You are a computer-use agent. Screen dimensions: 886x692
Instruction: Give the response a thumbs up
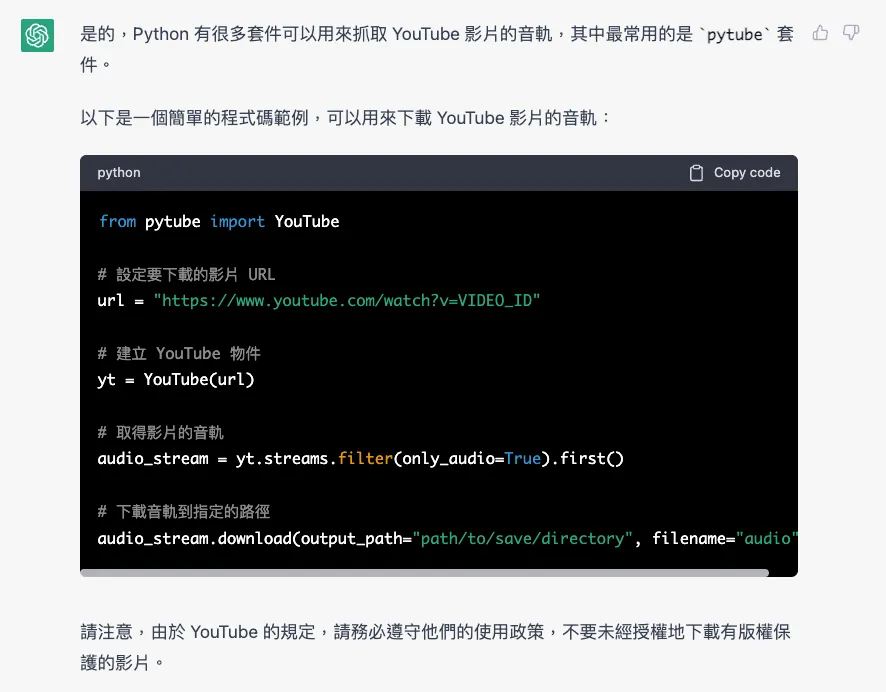coord(820,33)
